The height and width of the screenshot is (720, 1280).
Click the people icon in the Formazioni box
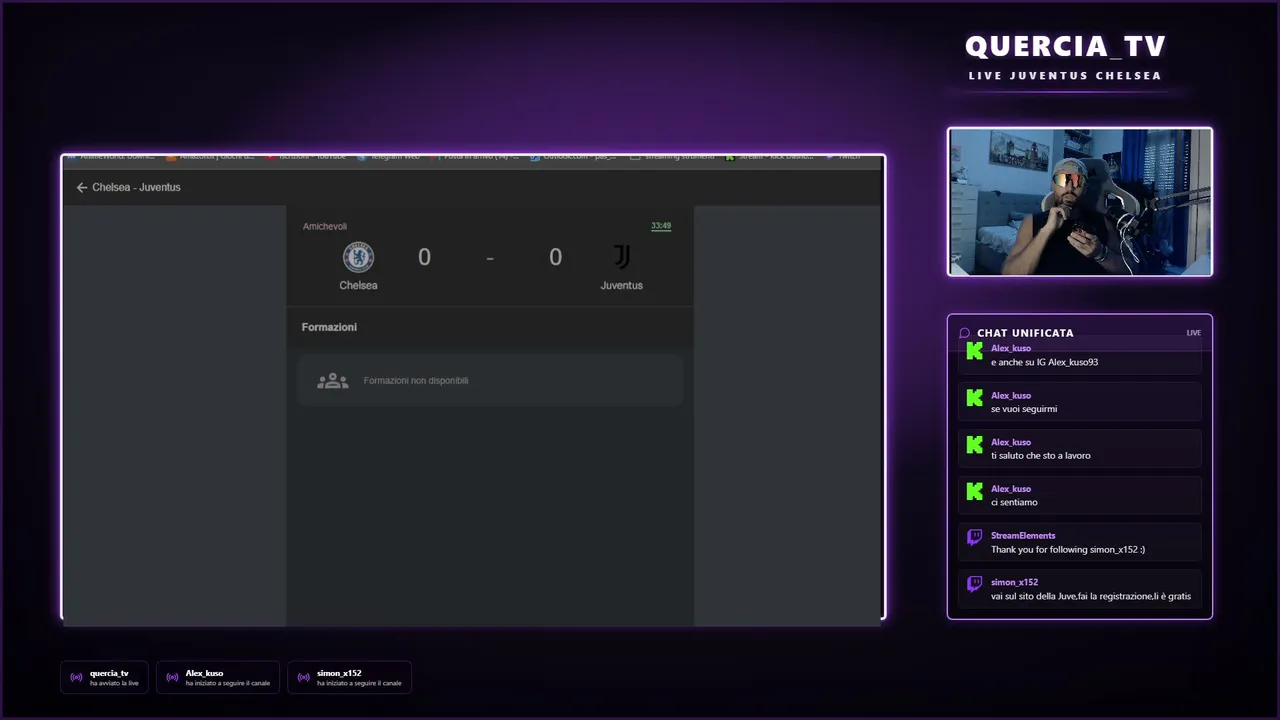(333, 381)
